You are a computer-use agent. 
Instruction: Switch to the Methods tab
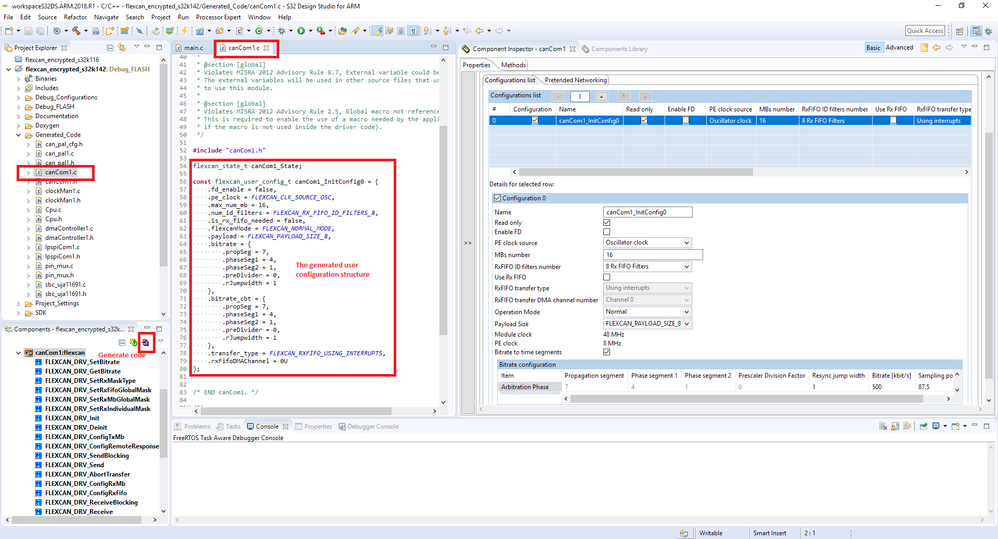pos(513,65)
